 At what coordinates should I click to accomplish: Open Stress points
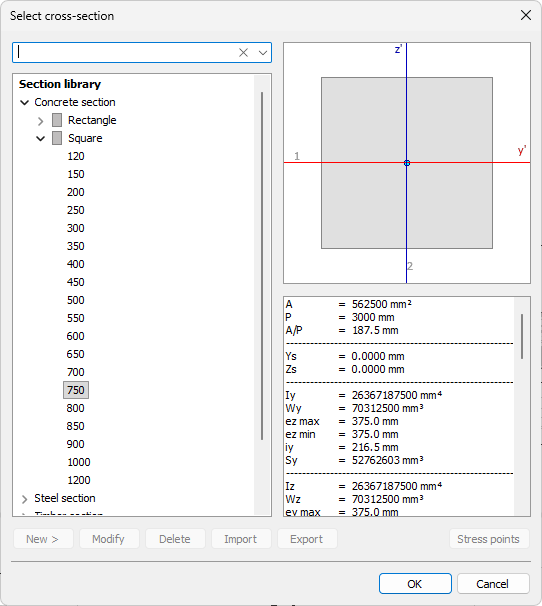[x=489, y=539]
